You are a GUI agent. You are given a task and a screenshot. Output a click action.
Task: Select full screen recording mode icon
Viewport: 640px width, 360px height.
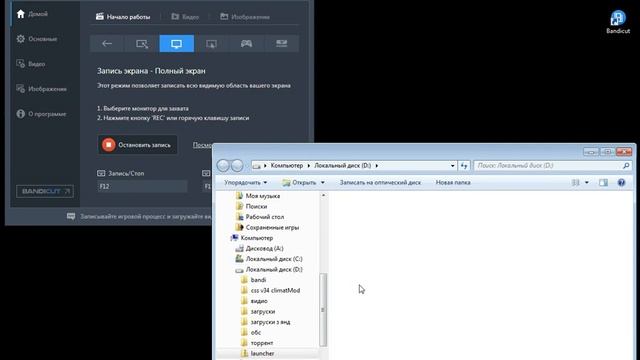coord(177,44)
